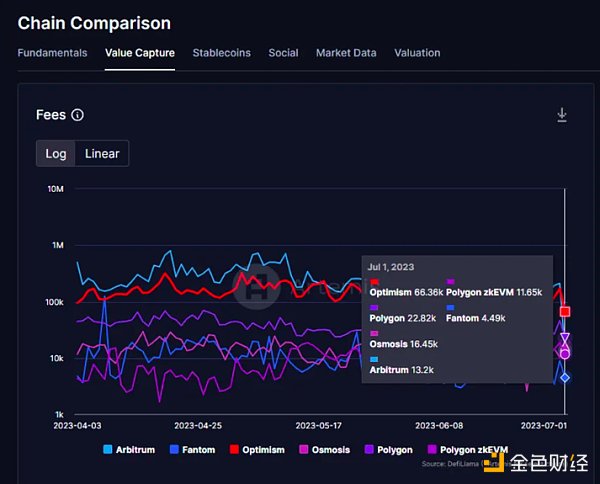Image resolution: width=600 pixels, height=484 pixels.
Task: Toggle Arbitrum series in legend
Action: coord(129,450)
